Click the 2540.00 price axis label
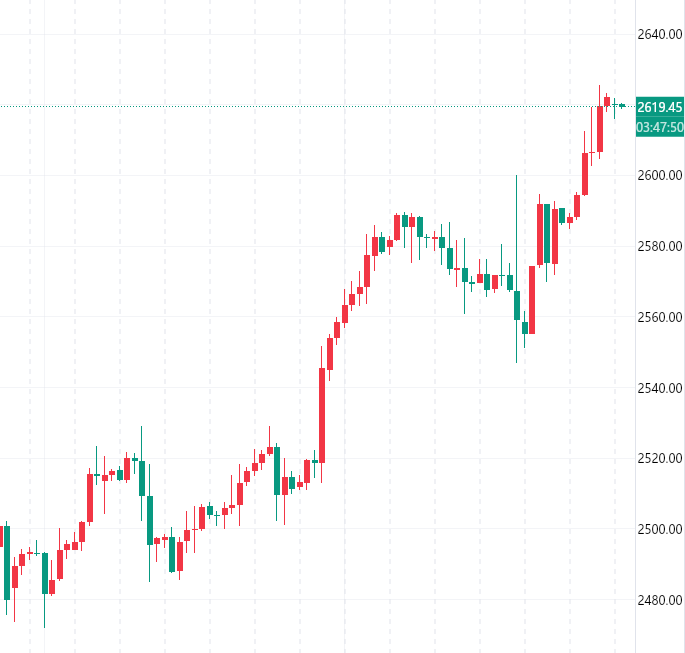Screen dimensions: 685x653 (x=659, y=388)
